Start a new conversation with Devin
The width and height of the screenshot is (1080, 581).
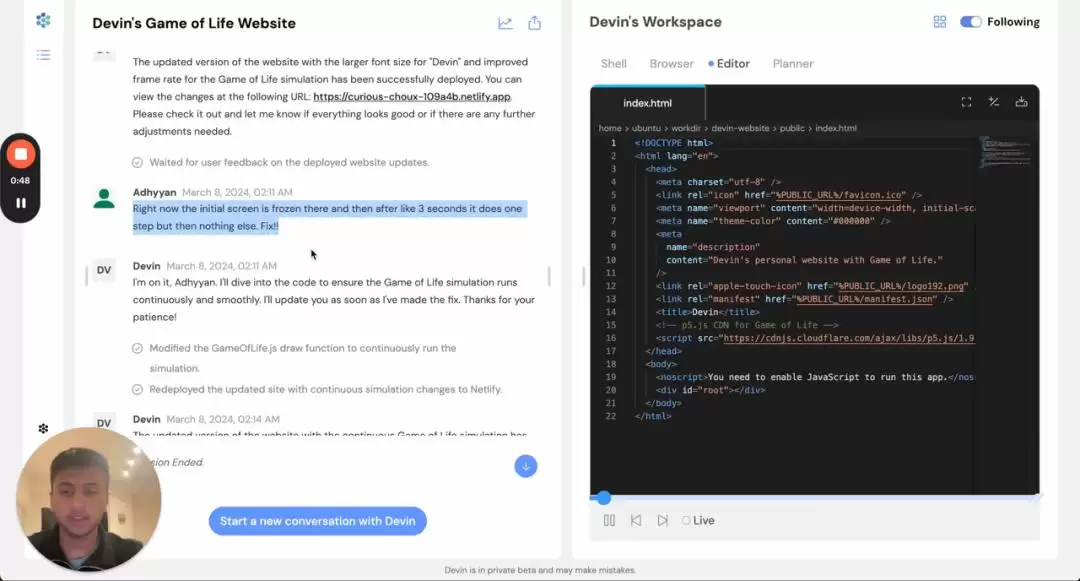tap(318, 521)
